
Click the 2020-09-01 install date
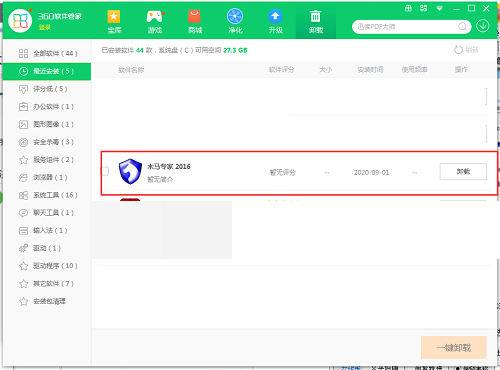tap(371, 173)
